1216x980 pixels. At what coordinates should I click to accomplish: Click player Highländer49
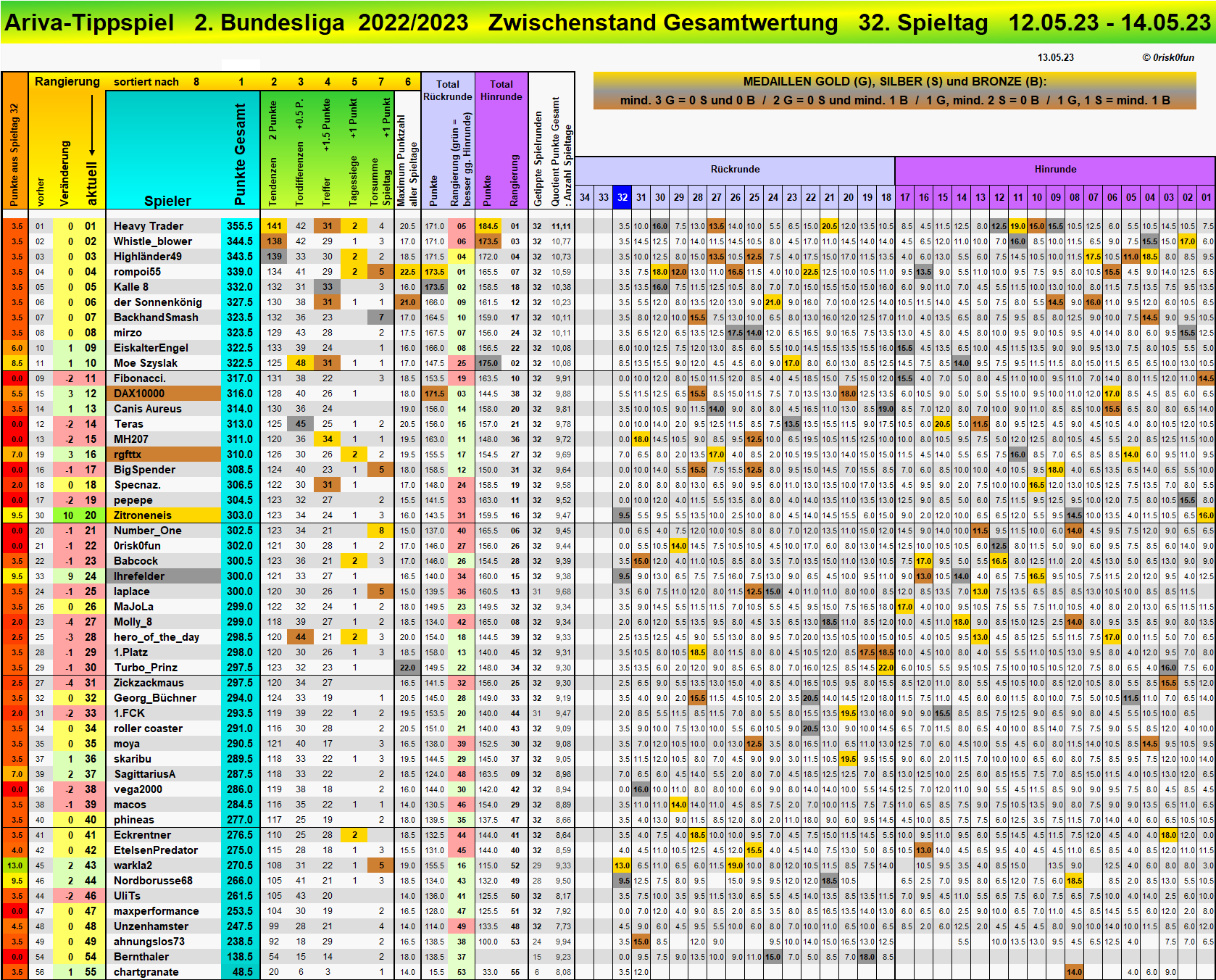coord(148,257)
